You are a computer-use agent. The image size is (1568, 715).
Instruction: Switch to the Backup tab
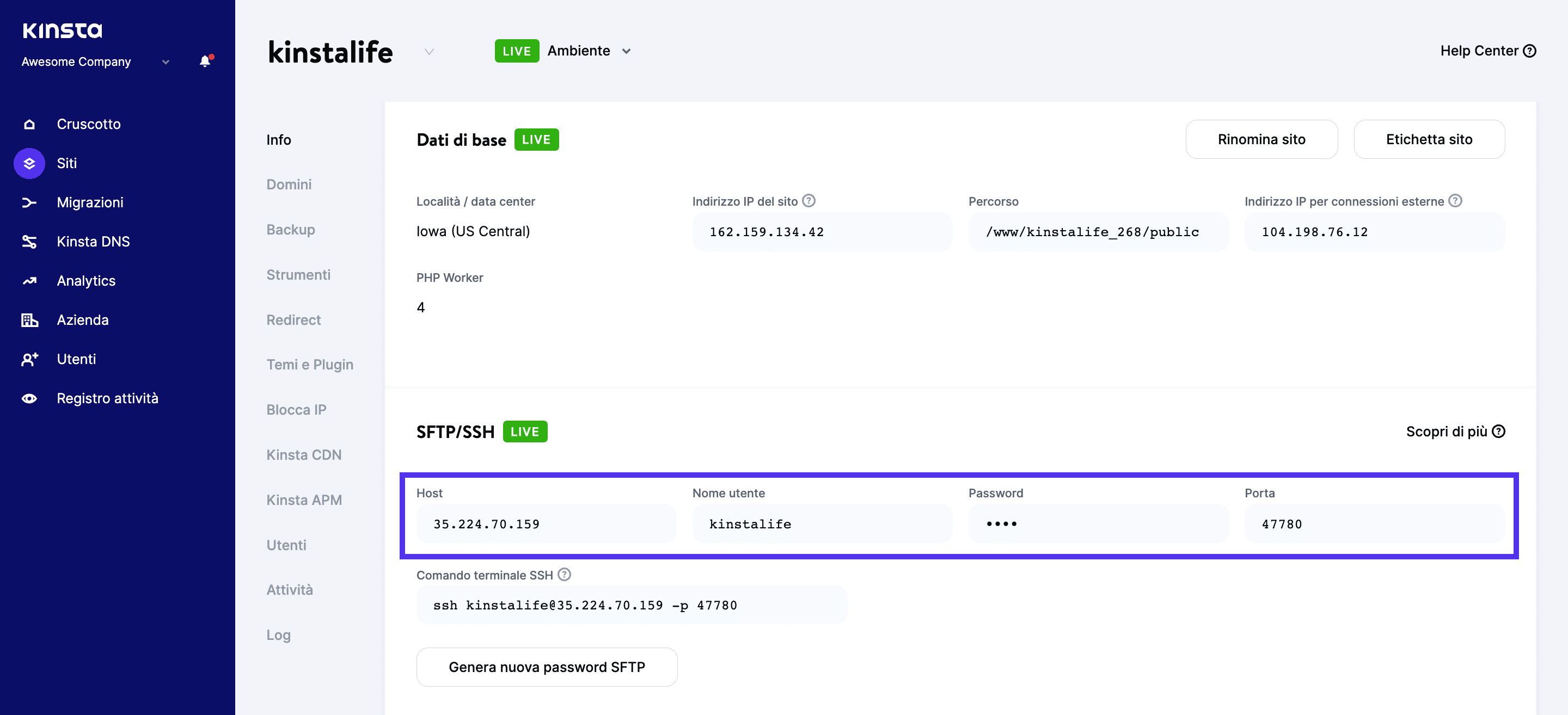point(290,230)
